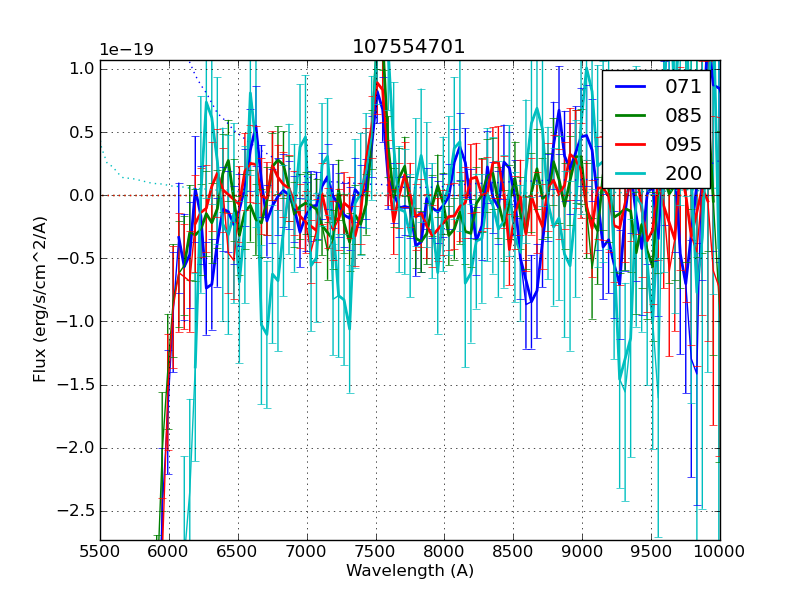The width and height of the screenshot is (800, 600).
Task: Click the cyan line swatch in legend
Action: tap(631, 172)
